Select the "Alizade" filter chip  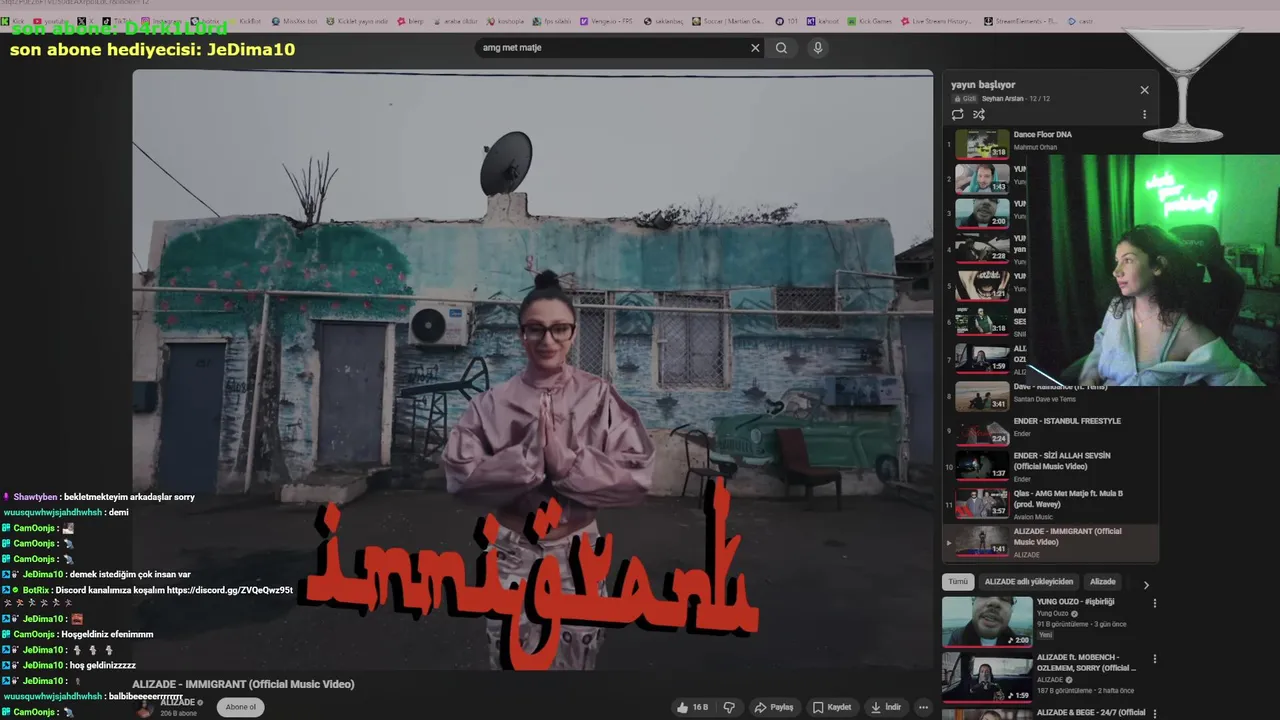click(1102, 582)
